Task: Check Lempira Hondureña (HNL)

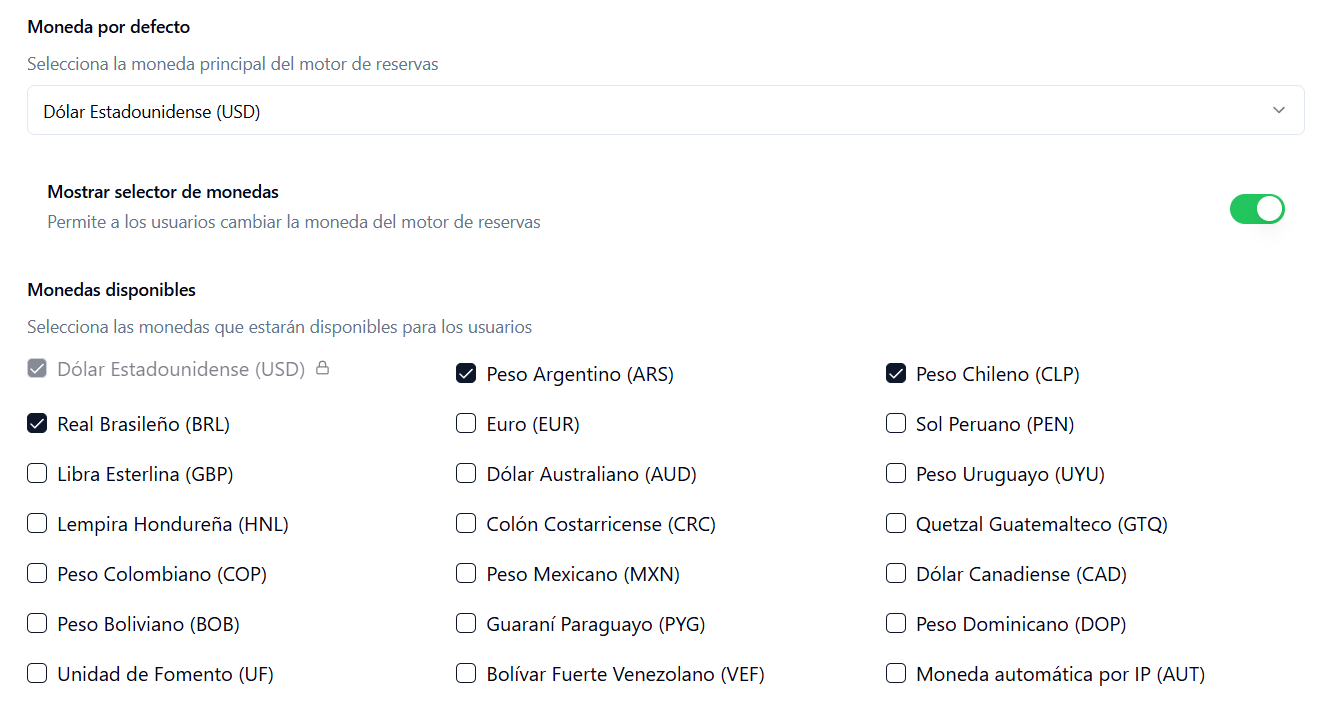Action: [37, 523]
